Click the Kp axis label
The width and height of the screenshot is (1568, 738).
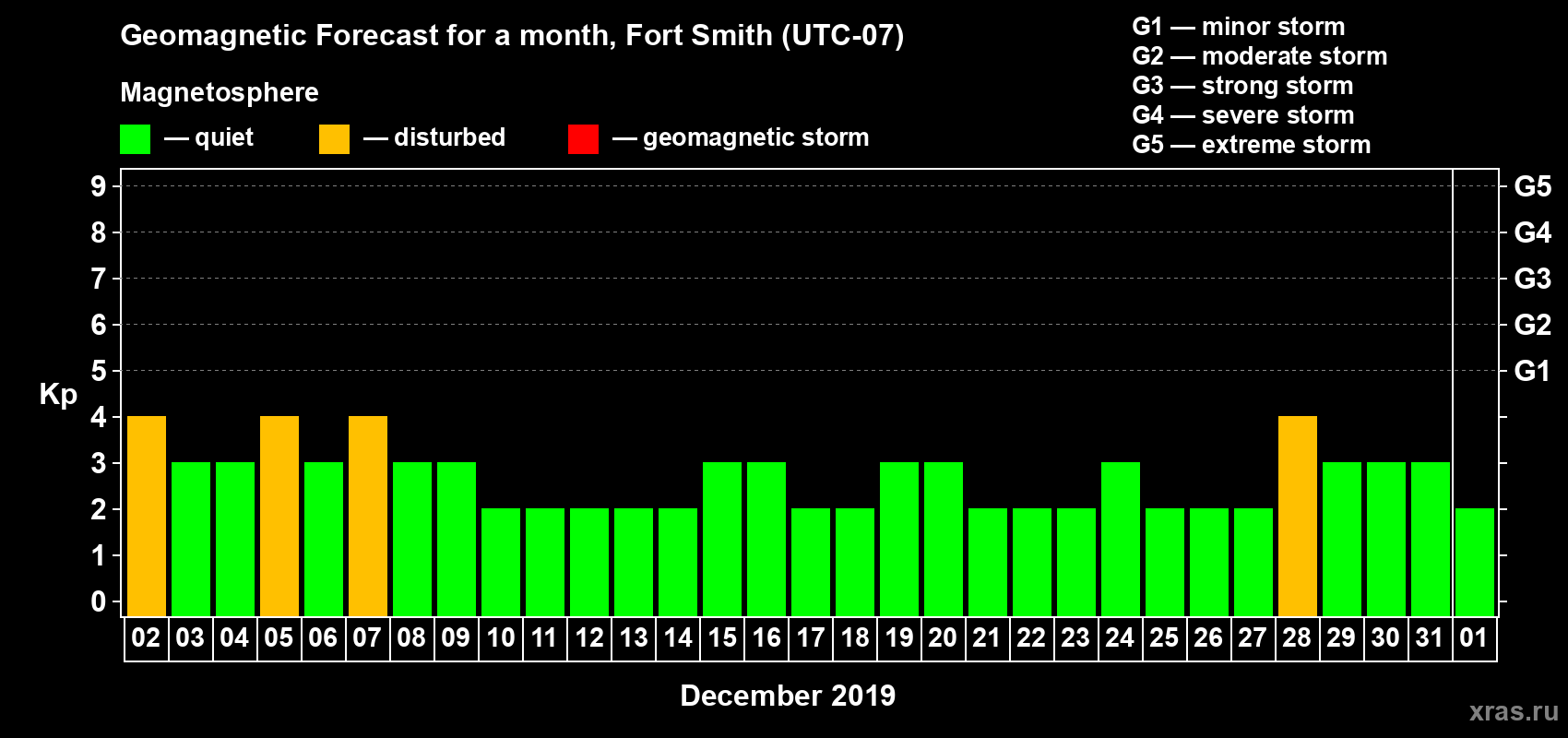coord(58,395)
